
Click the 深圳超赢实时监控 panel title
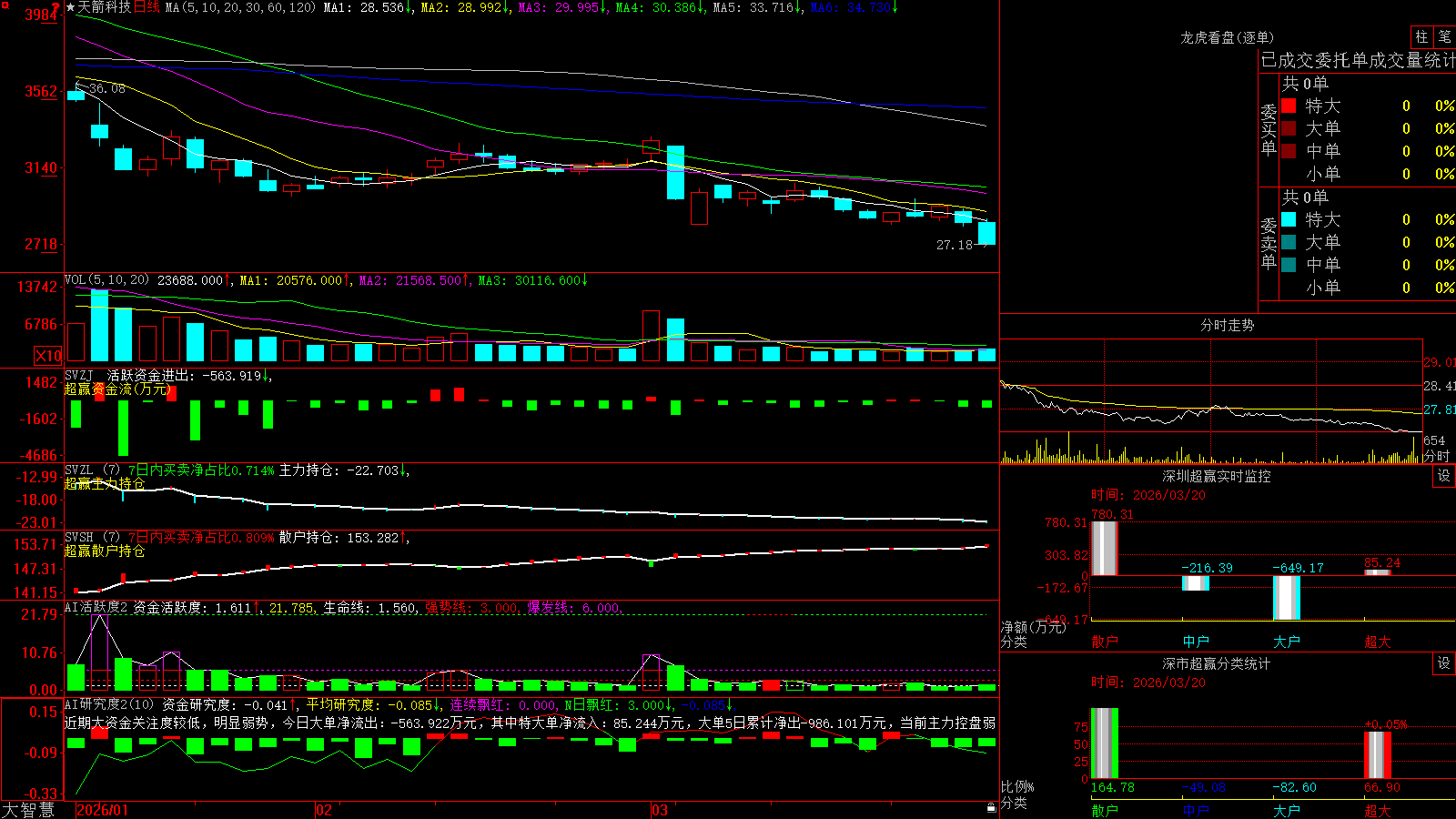tap(1217, 476)
